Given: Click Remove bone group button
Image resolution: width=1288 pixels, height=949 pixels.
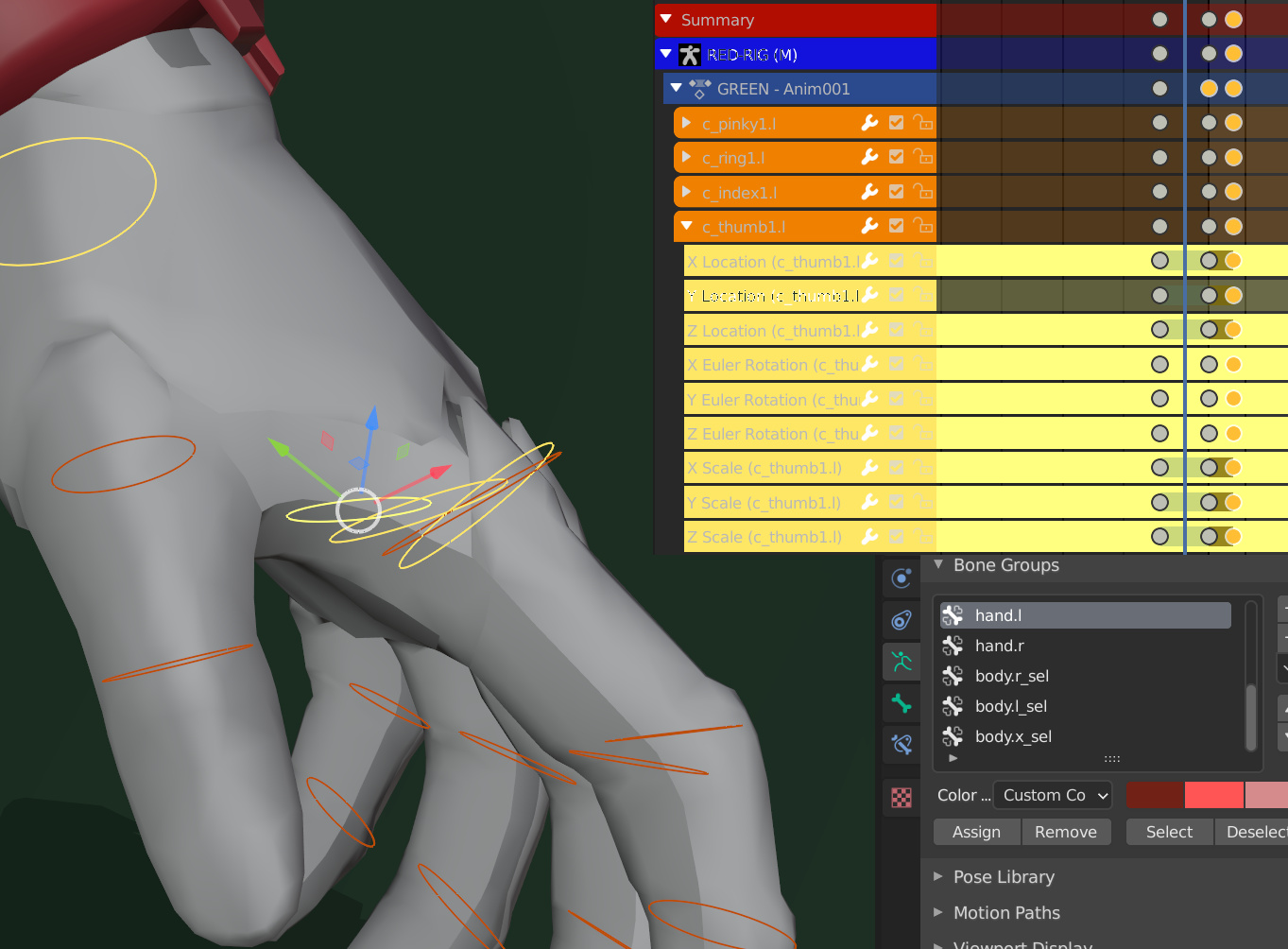Looking at the screenshot, I should [1066, 832].
